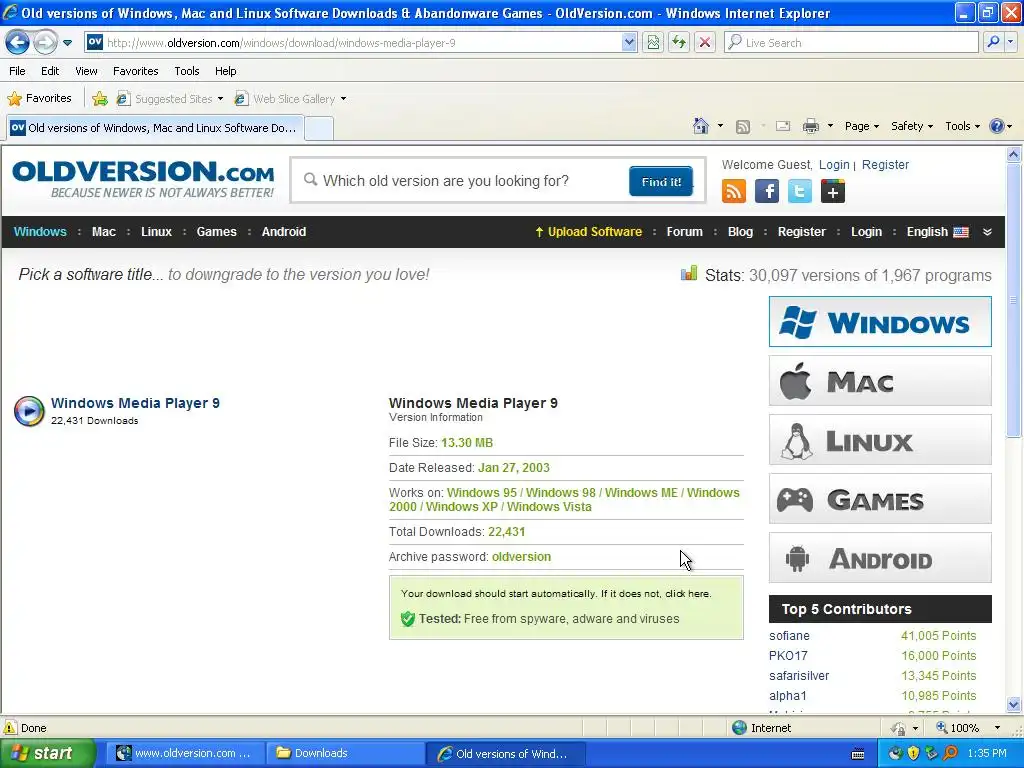Select the OldVersion page tab
Screen dimensions: 1024x768
(x=155, y=128)
